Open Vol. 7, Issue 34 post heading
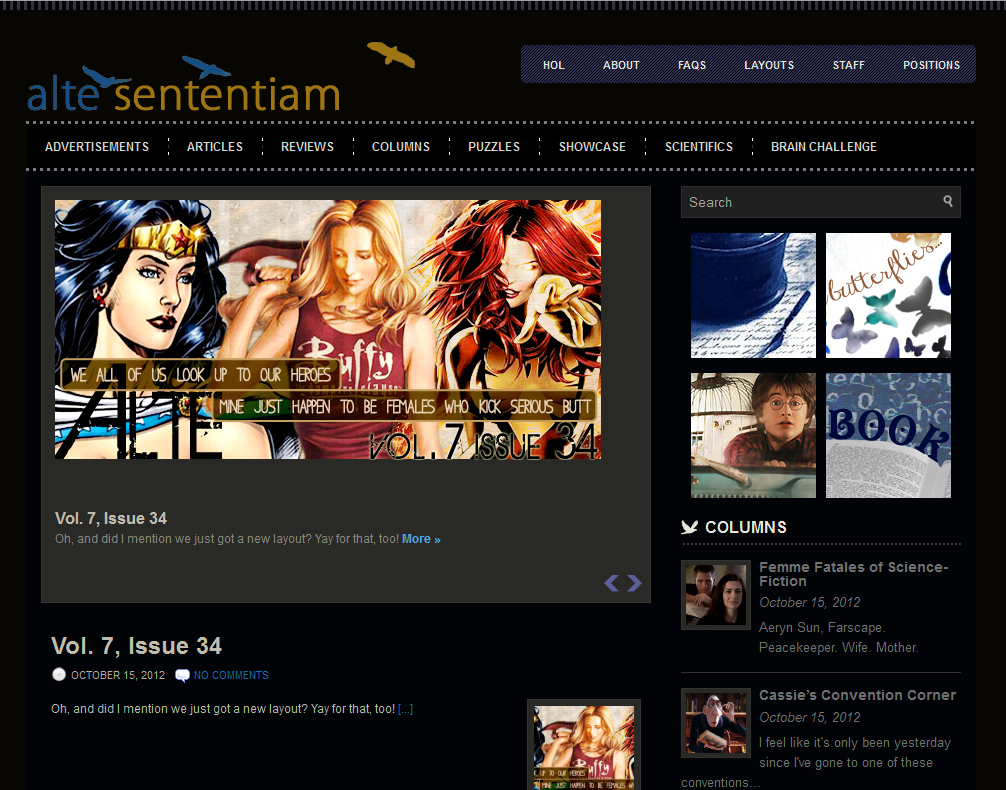Image resolution: width=1006 pixels, height=790 pixels. pos(137,646)
